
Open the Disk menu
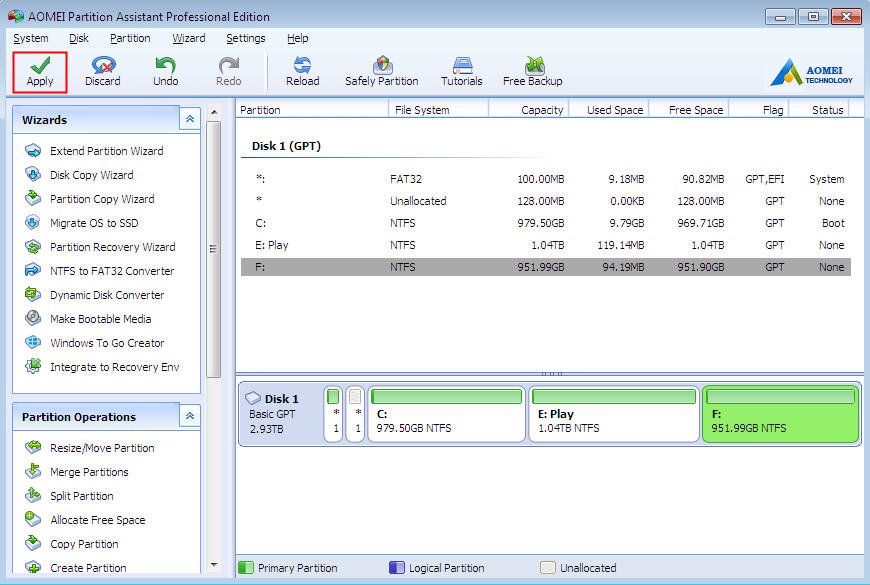[x=79, y=38]
